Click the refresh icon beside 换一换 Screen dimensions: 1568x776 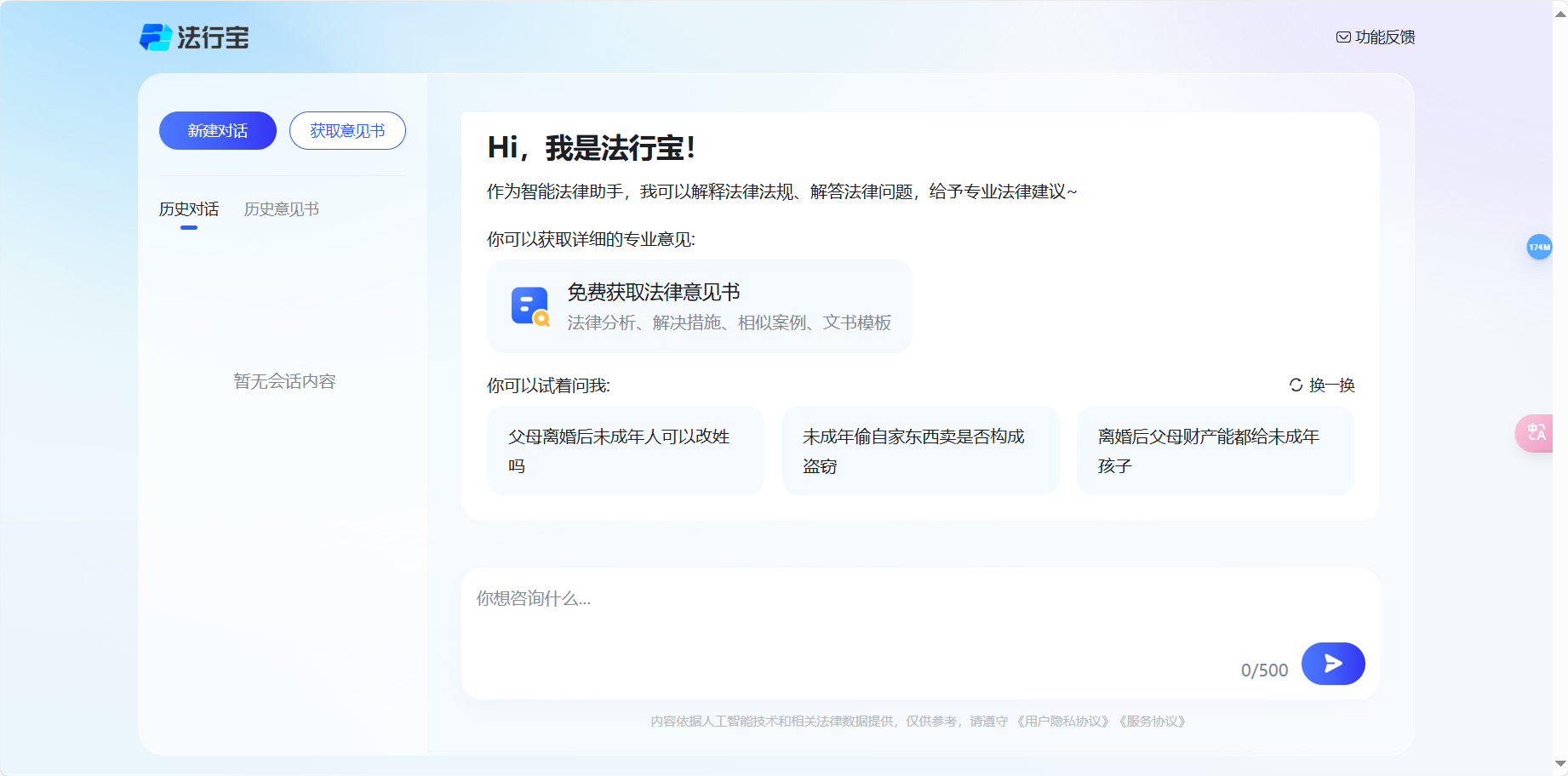pos(1295,385)
